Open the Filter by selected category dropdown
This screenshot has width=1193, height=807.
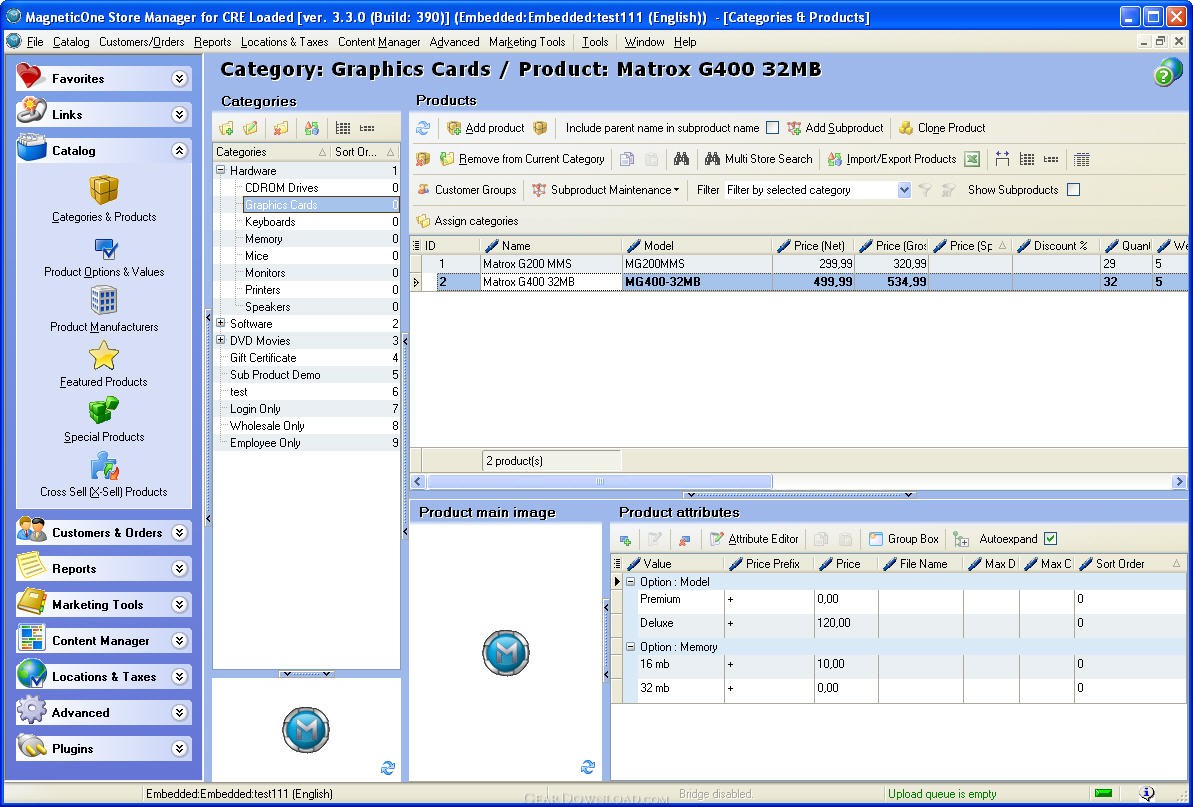coord(904,190)
